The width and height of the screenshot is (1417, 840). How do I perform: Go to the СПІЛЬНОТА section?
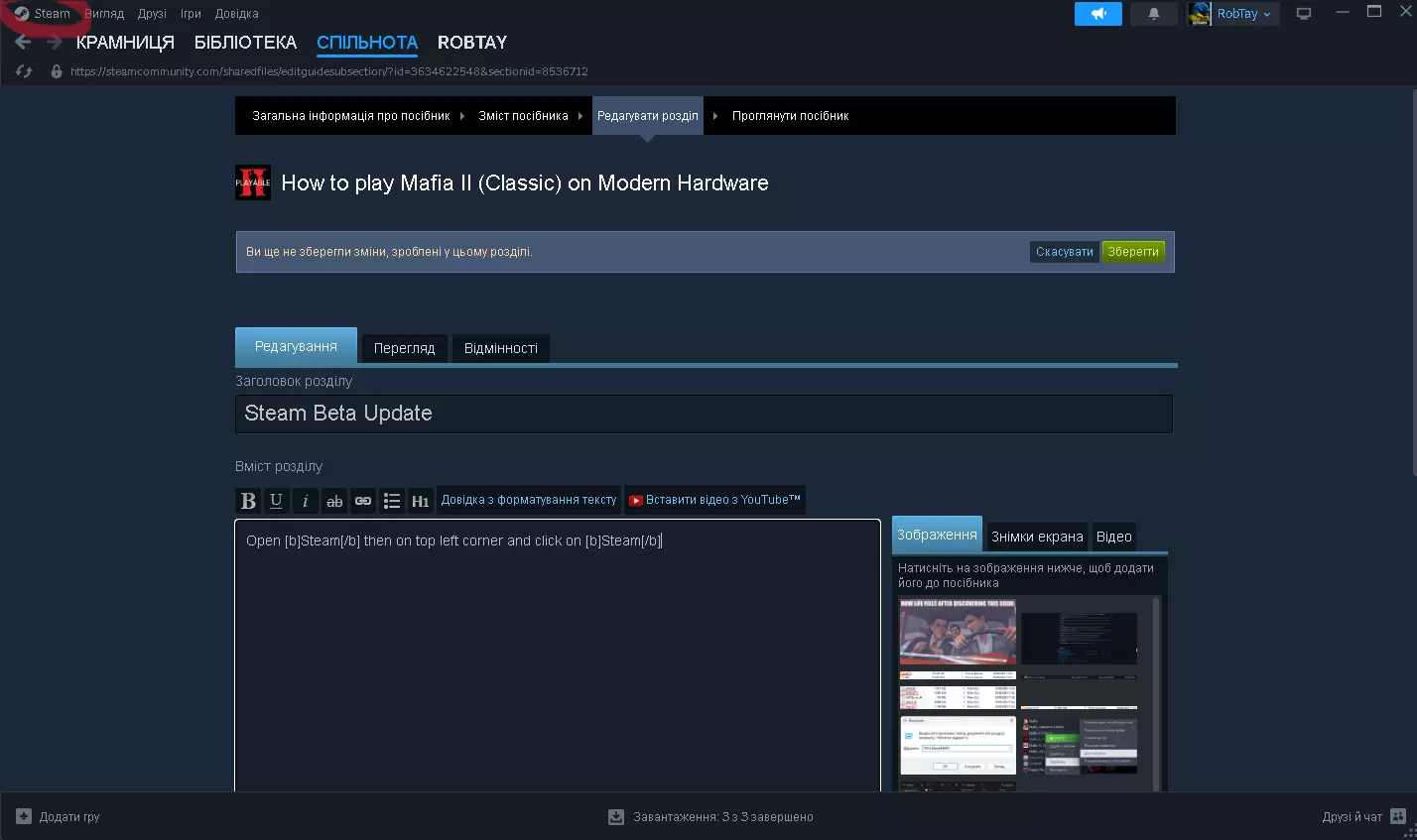(x=367, y=43)
